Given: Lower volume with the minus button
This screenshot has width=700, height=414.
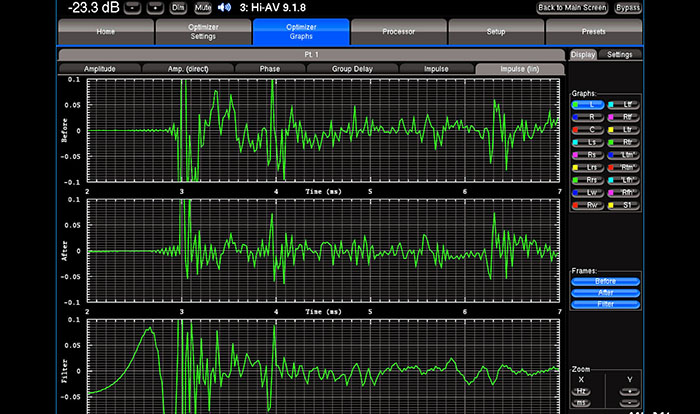Looking at the screenshot, I should pyautogui.click(x=133, y=8).
